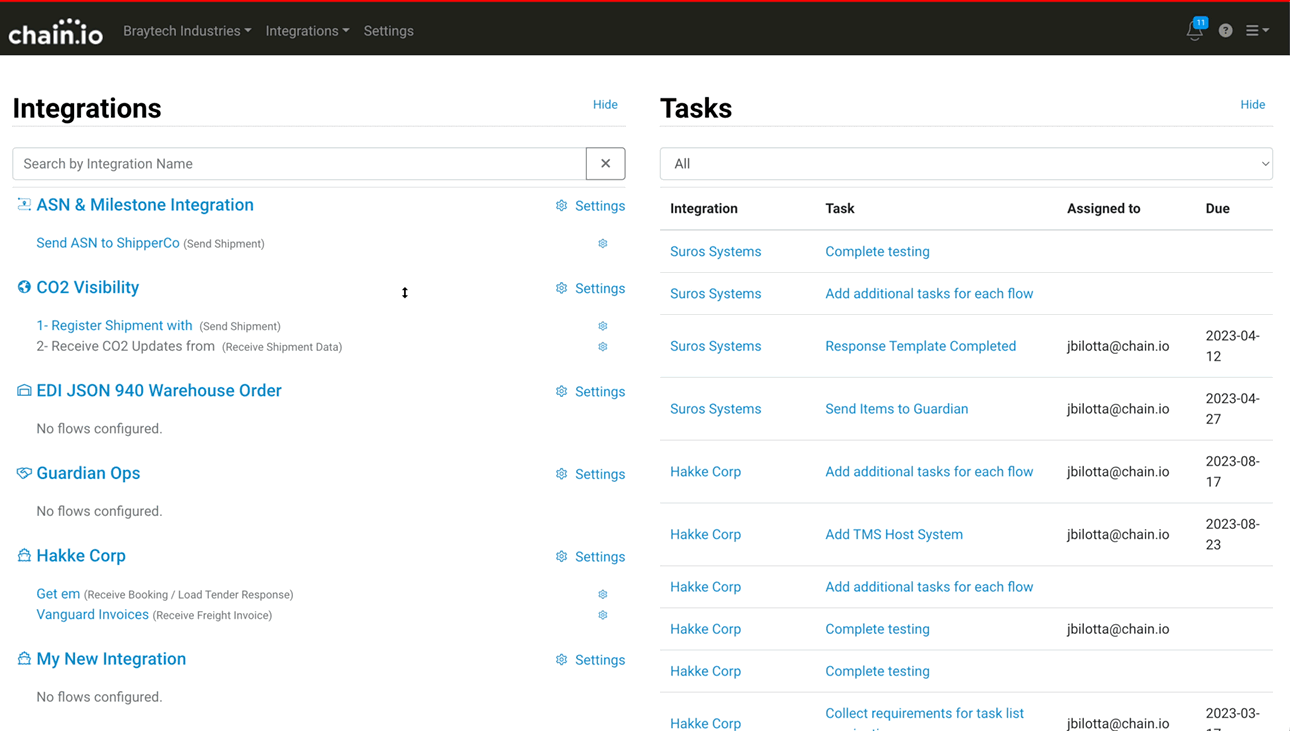
Task: Click gear icon for Vanguard Invoices flow
Action: coord(603,615)
